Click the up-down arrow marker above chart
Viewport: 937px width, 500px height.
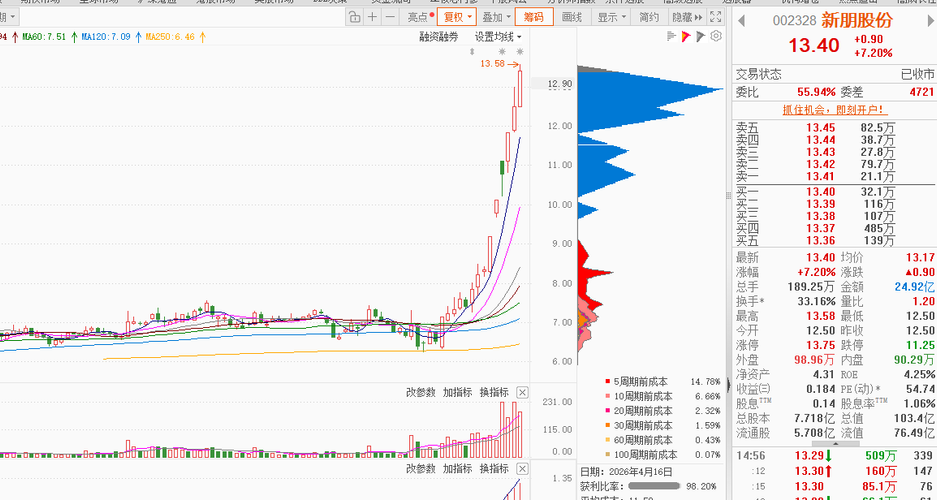pyautogui.click(x=472, y=52)
